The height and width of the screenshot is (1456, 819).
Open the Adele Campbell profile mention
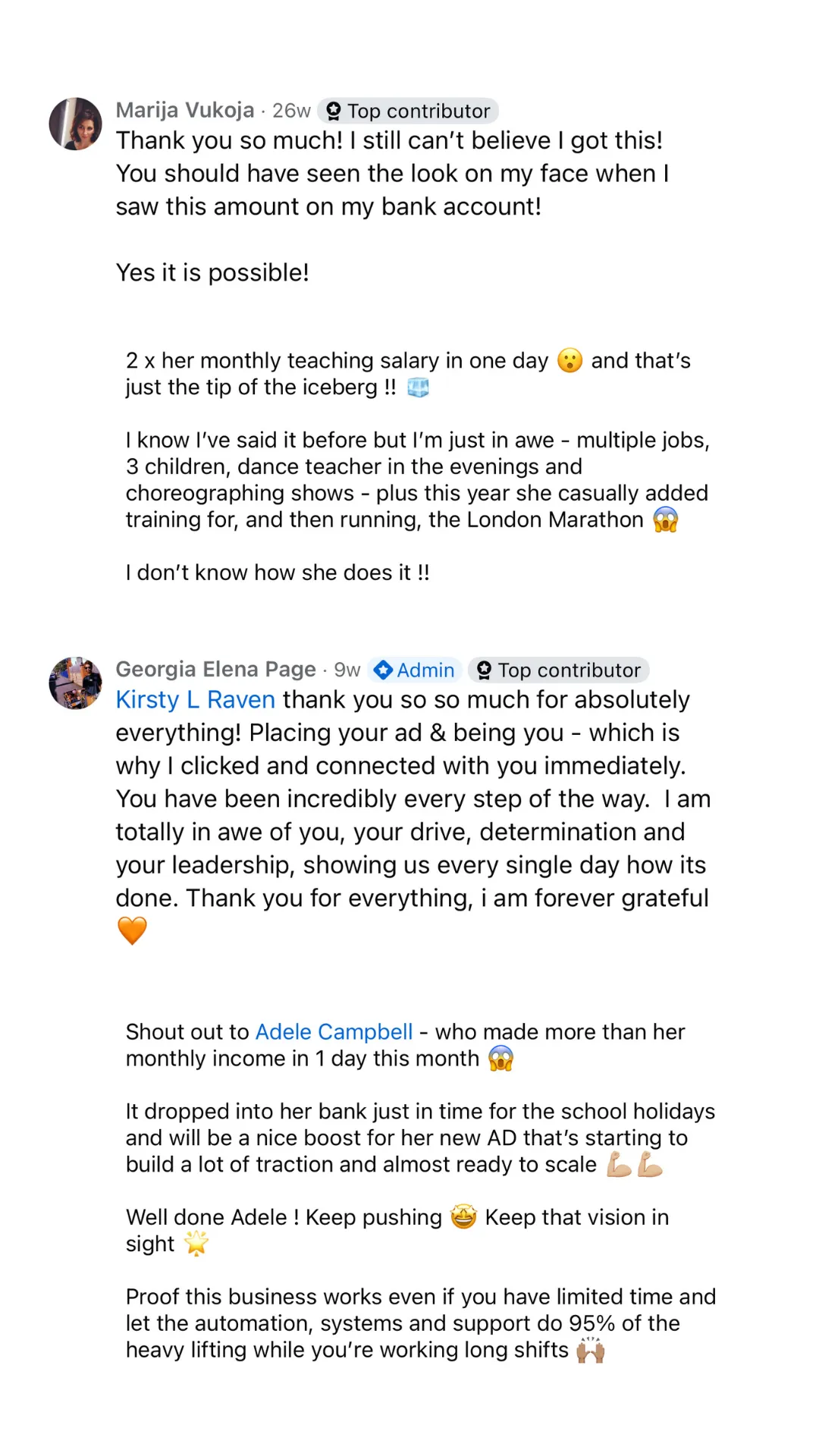(334, 1032)
